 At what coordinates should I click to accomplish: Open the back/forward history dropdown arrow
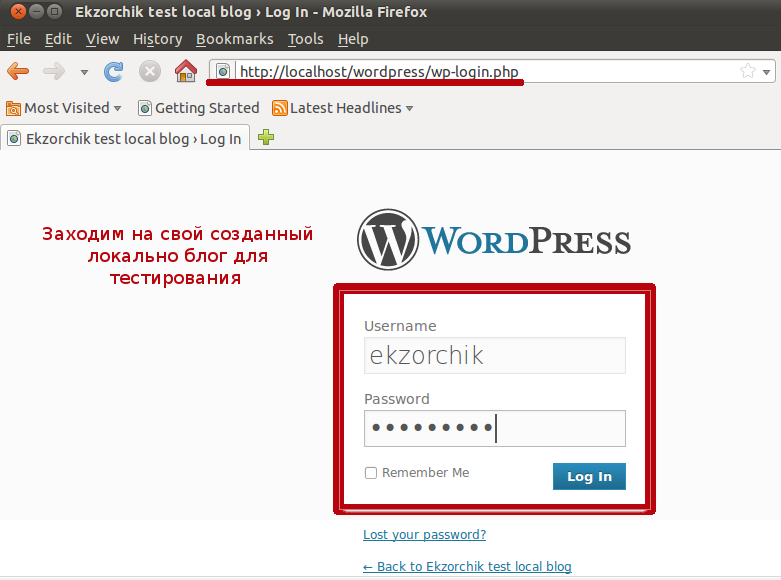84,72
